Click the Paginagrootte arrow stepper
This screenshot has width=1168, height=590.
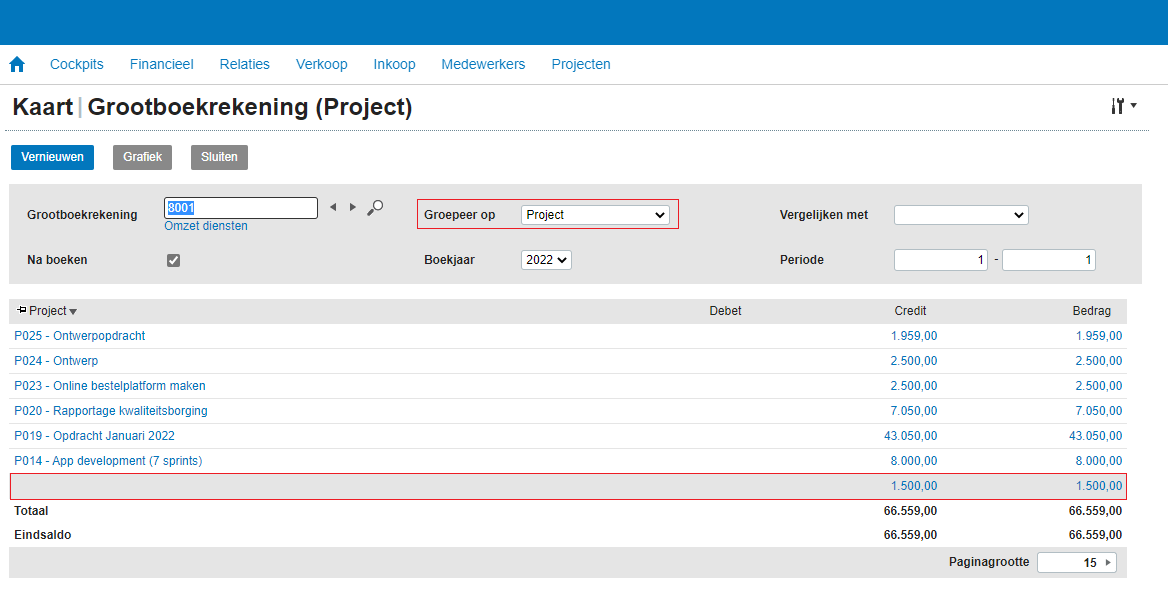point(1107,563)
